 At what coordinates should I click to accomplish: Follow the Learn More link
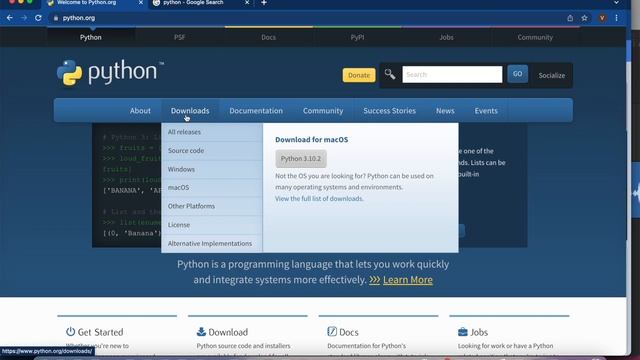407,280
